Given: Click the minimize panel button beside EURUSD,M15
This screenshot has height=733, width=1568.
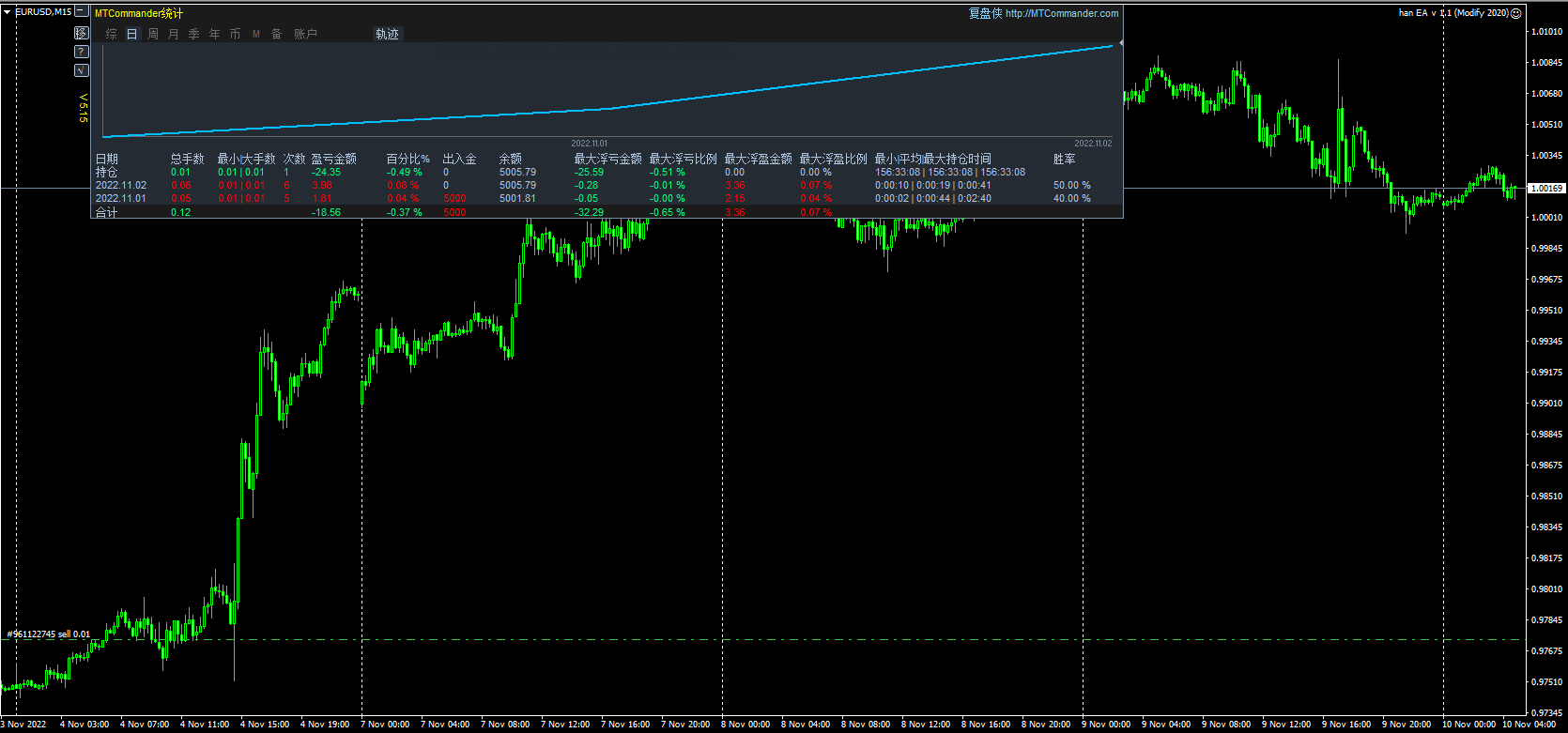Looking at the screenshot, I should [82, 12].
